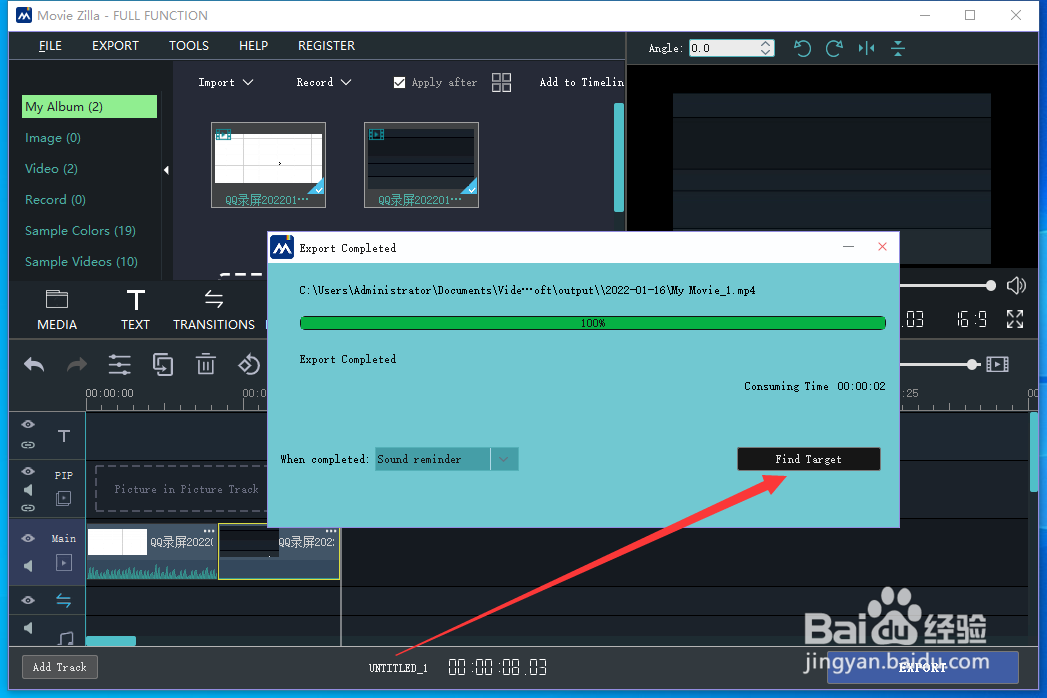Click the rotate clip tool icon
Screen dimensions: 1047x698
[x=249, y=365]
